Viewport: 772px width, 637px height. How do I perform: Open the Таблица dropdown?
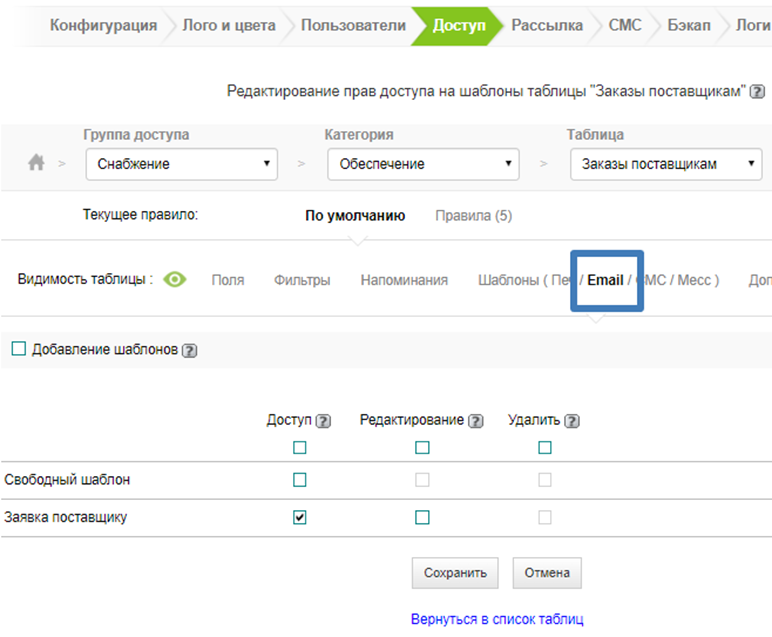665,164
